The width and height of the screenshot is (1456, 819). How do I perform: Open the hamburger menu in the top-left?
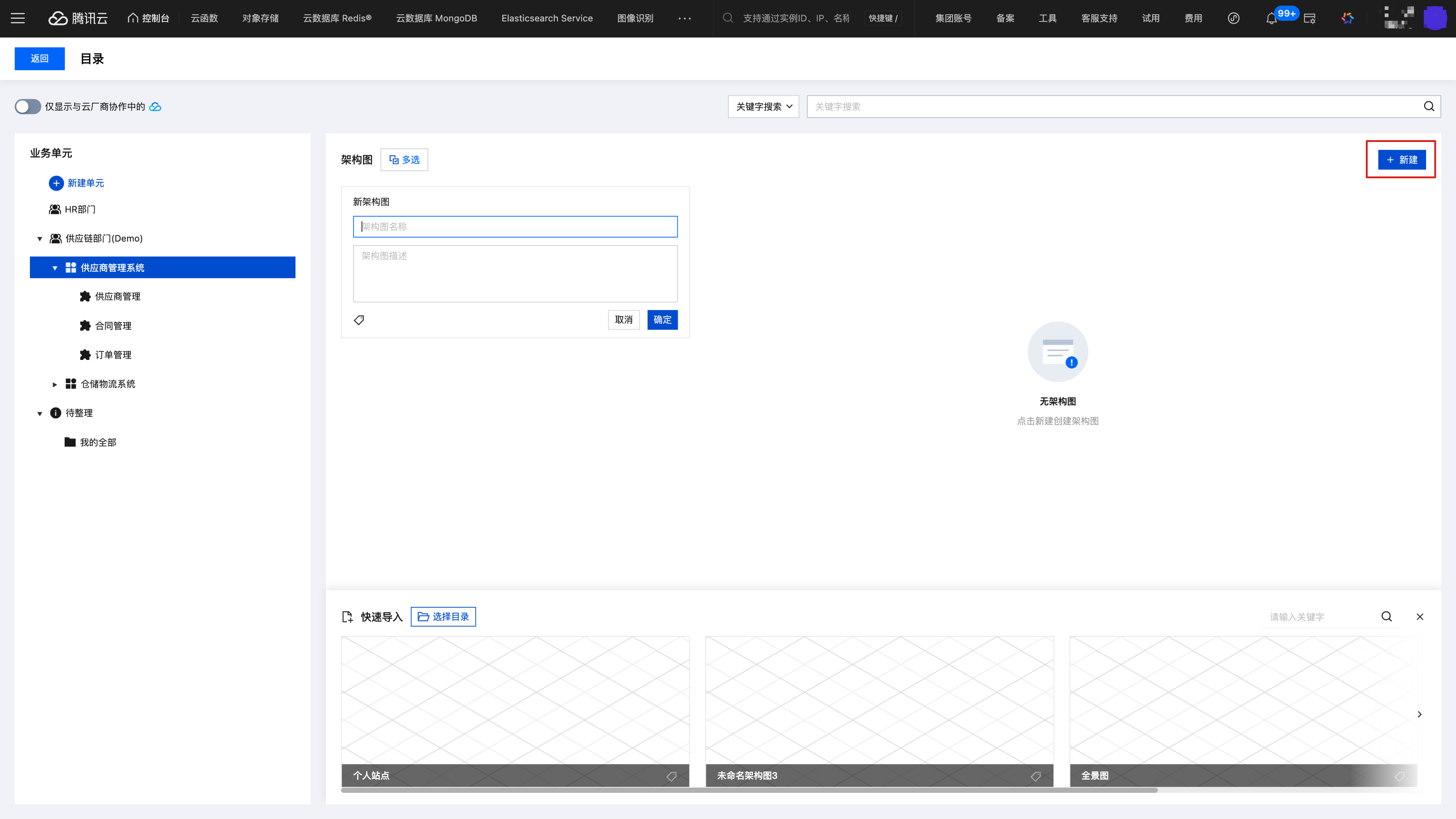[x=18, y=18]
